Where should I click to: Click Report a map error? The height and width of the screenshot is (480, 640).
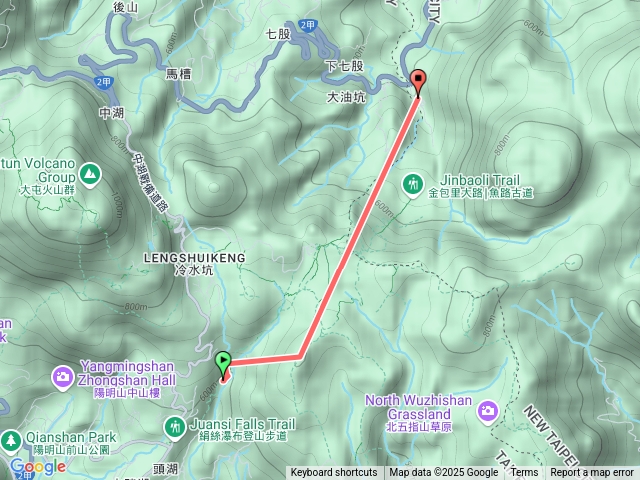[591, 473]
